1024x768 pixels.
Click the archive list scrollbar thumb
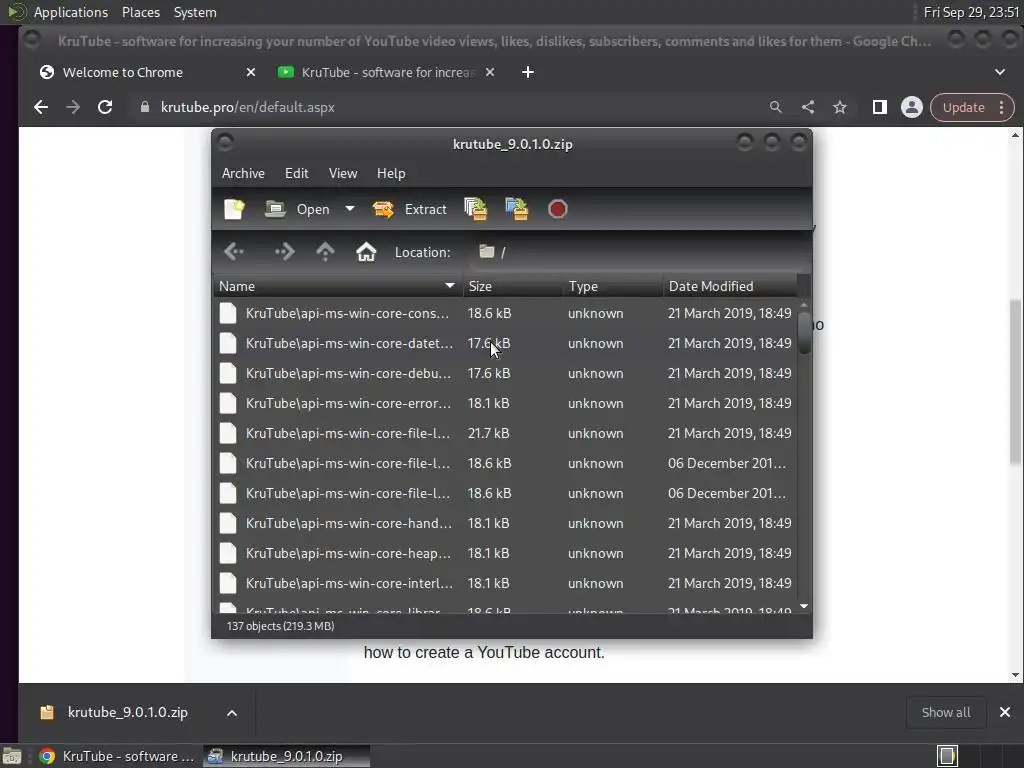coord(804,332)
